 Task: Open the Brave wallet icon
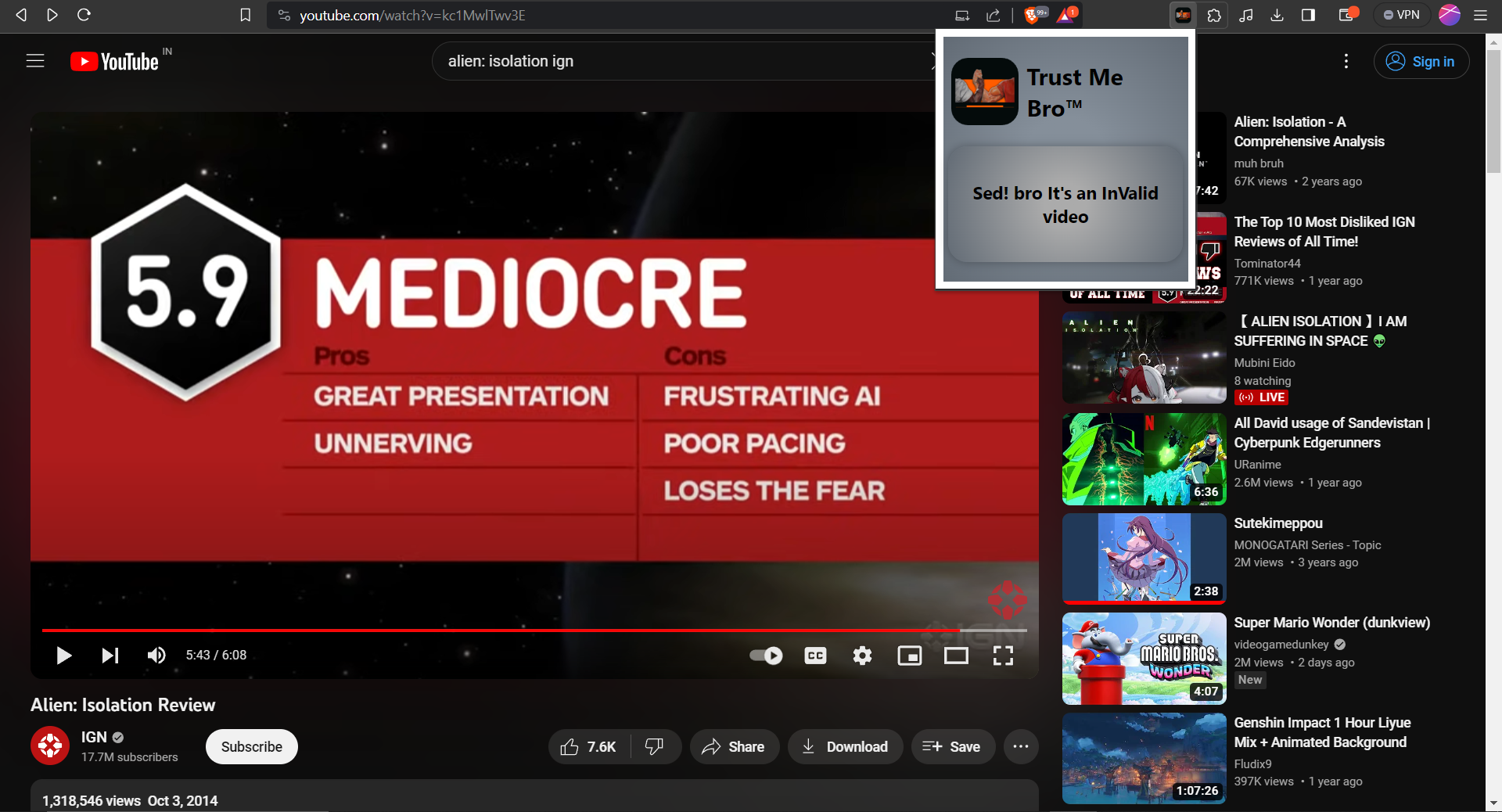(1349, 15)
